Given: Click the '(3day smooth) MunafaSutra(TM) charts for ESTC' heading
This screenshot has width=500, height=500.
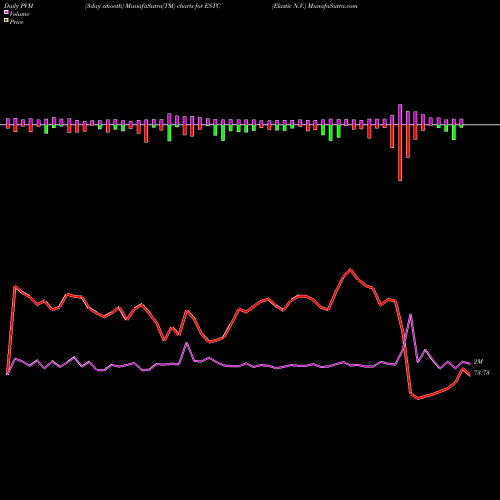Looking at the screenshot, I should point(153,6).
